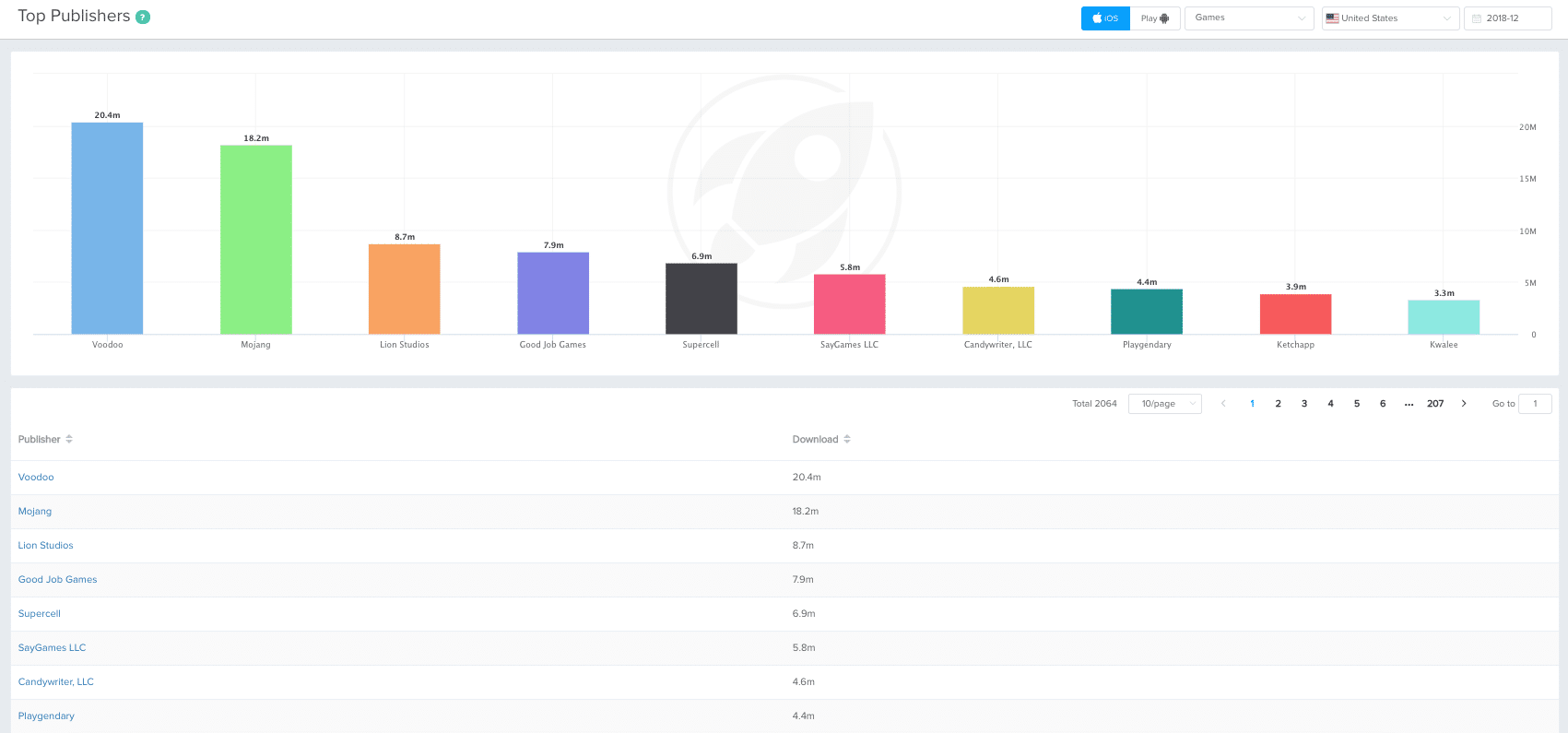Select pagination page 2
Screen dimensions: 1568x733
tap(1278, 404)
